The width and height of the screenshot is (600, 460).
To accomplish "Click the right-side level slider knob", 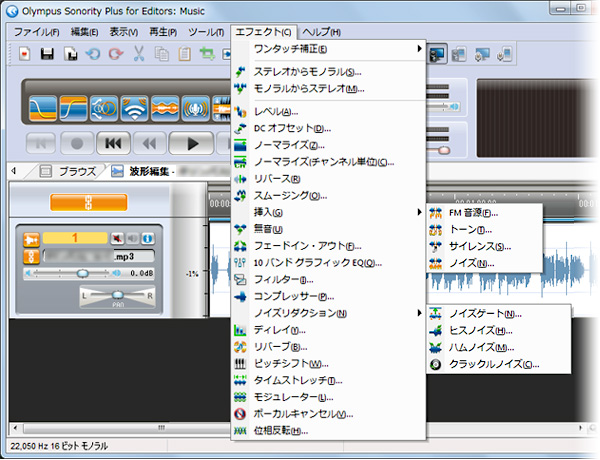I will [x=444, y=150].
